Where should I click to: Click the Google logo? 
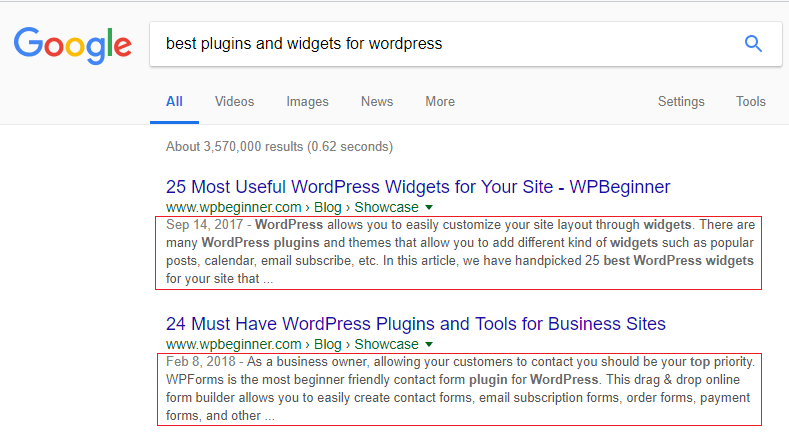[x=73, y=45]
